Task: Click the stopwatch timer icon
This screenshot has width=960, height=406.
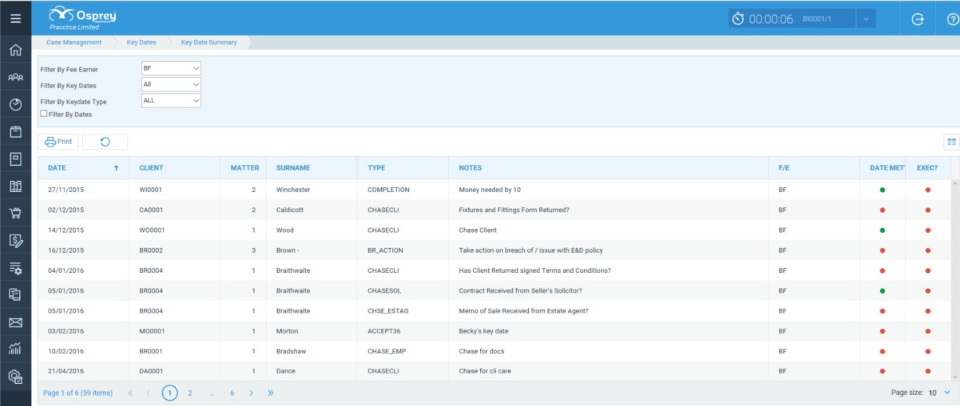Action: 738,19
